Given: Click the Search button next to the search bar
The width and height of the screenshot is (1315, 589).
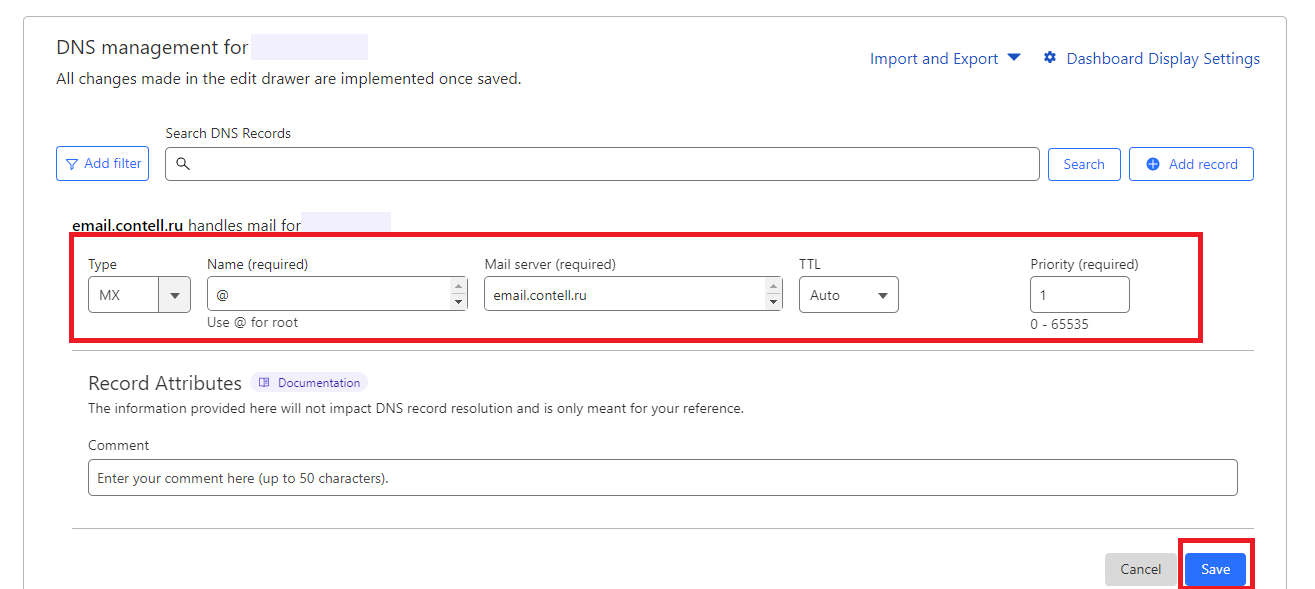Looking at the screenshot, I should (x=1084, y=163).
